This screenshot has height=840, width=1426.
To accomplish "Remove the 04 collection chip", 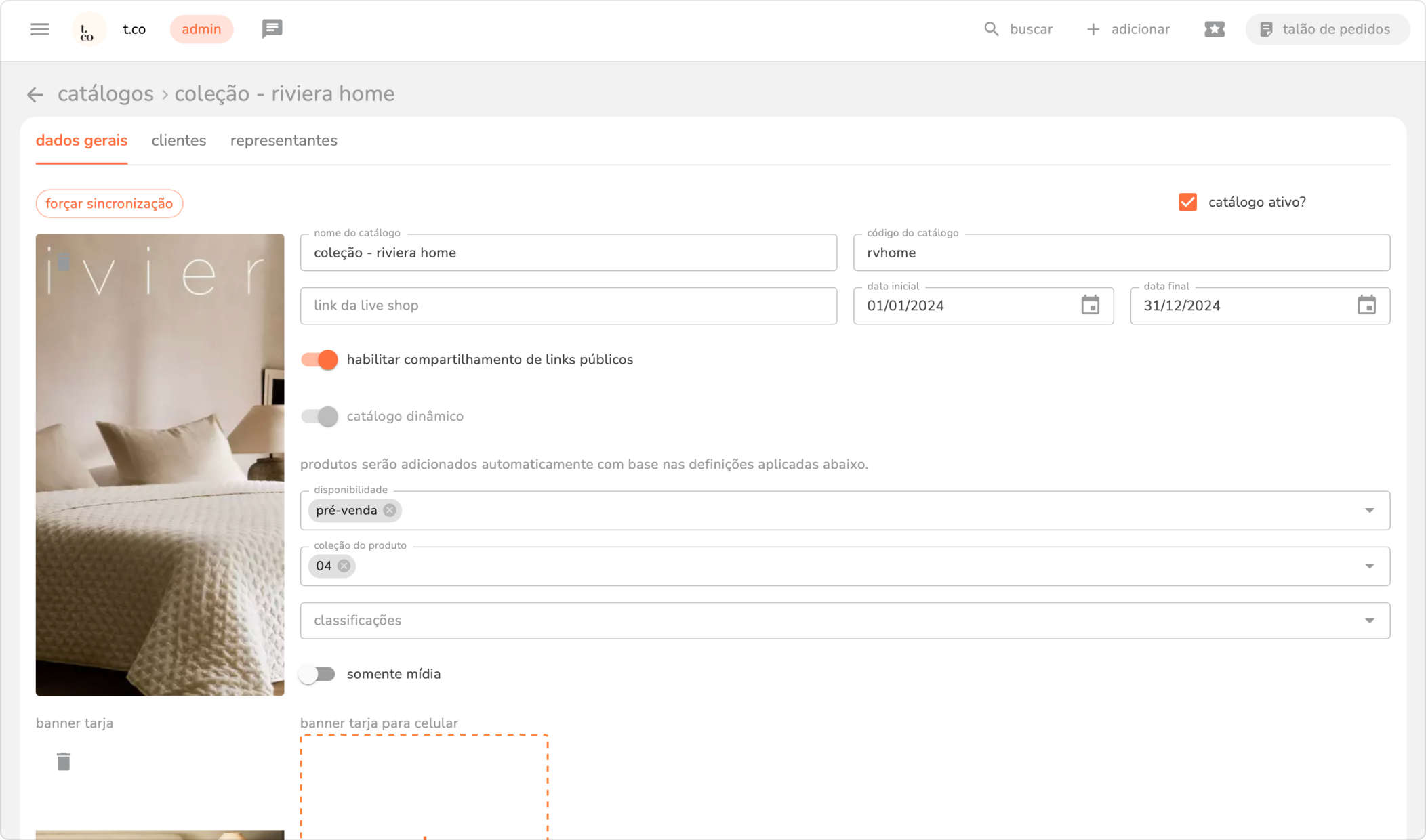I will pos(344,566).
